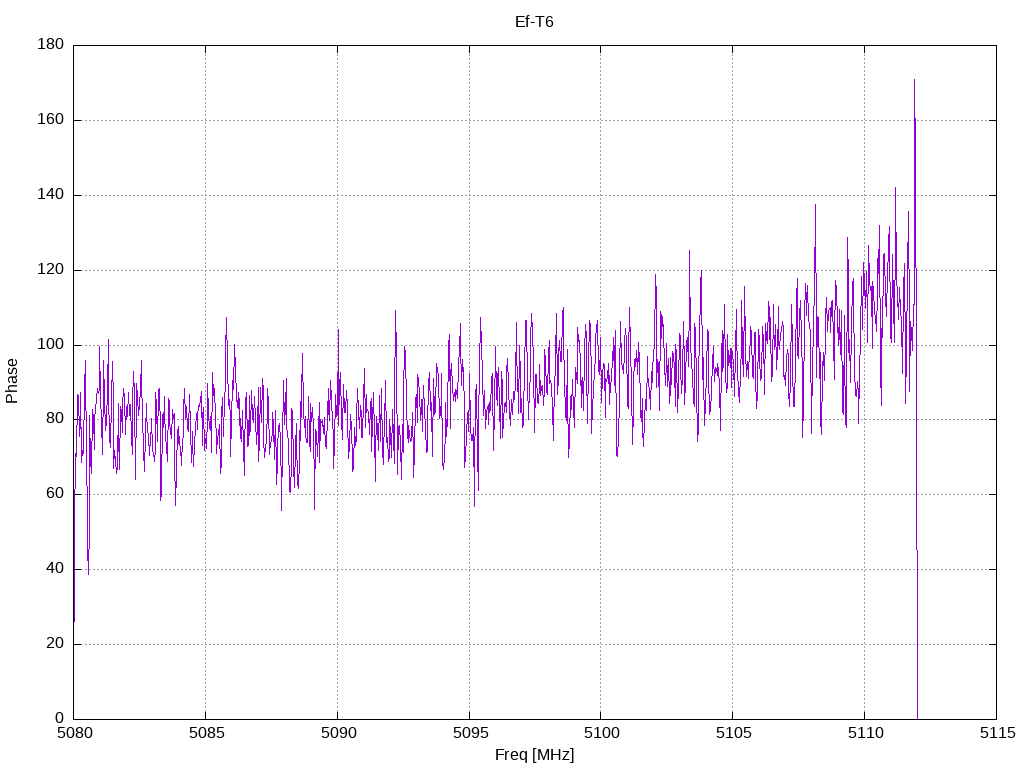
Task: Click the Freq [MHz] x-axis label
Action: [534, 755]
